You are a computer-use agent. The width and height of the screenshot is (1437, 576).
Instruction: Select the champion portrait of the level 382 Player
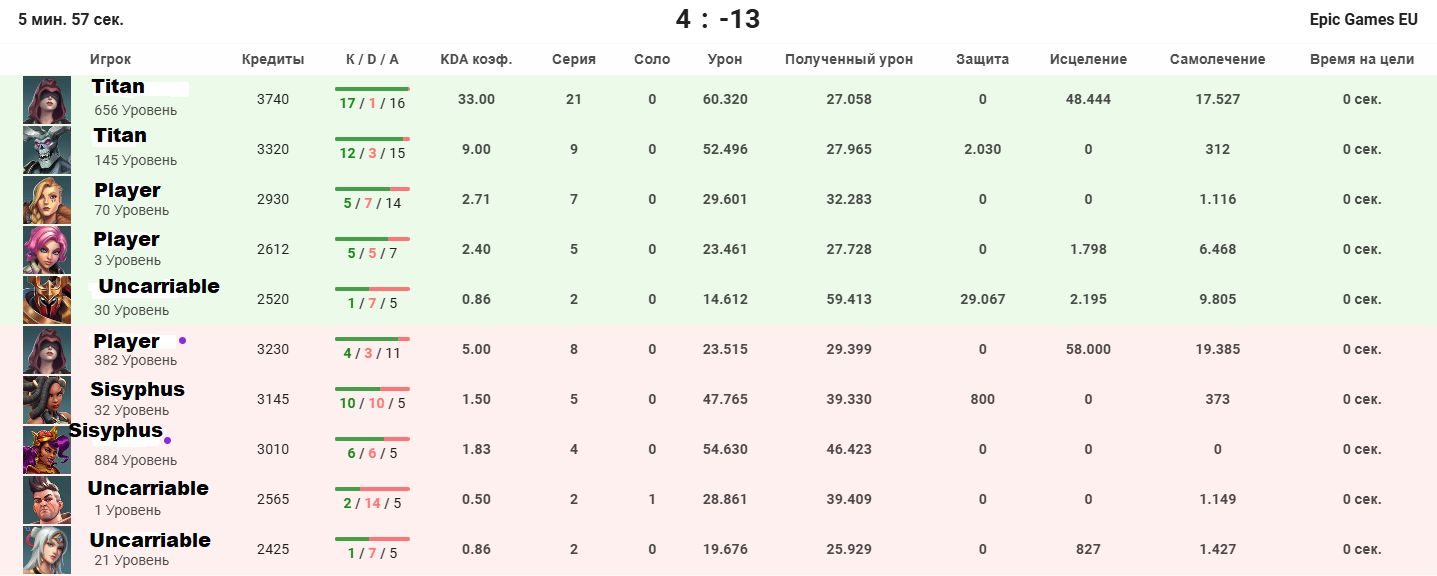pos(47,350)
